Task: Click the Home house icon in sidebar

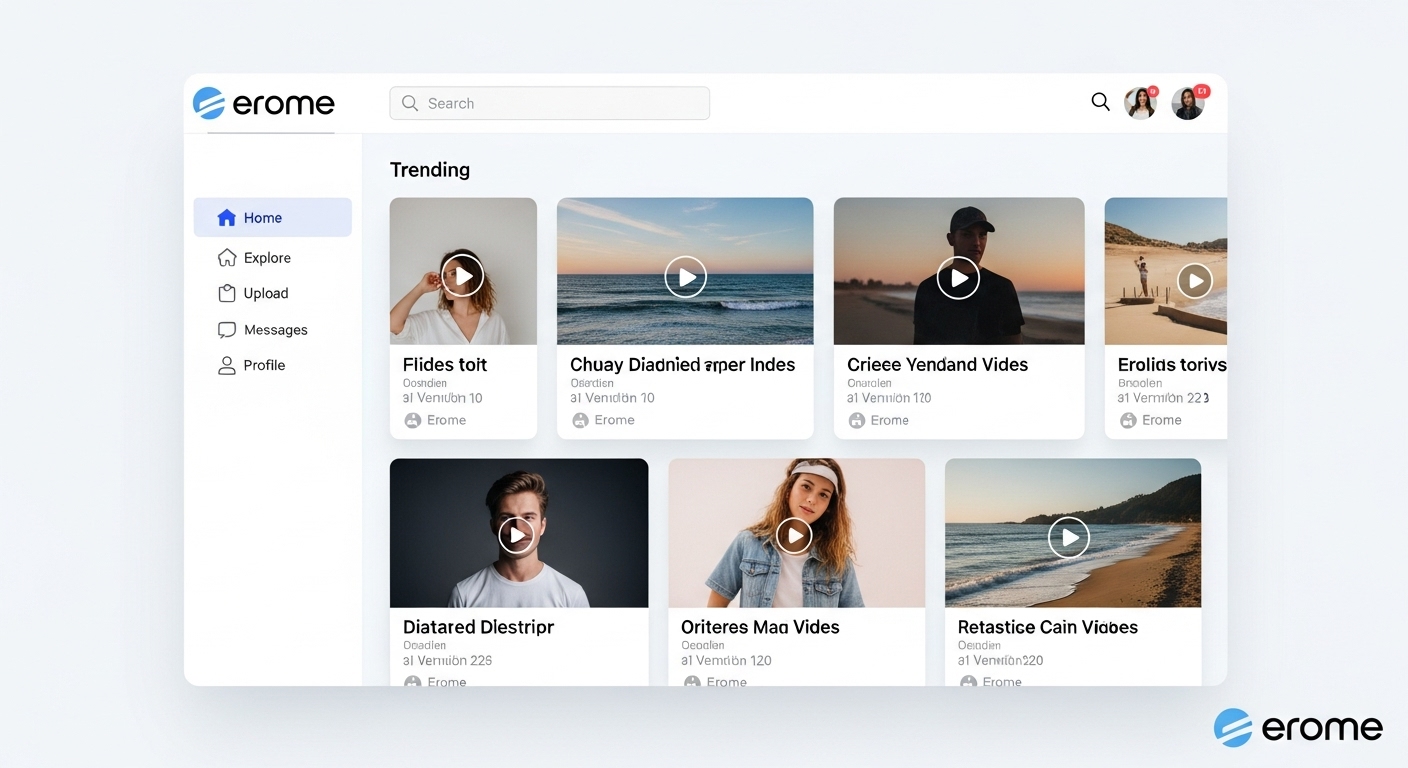Action: [226, 218]
